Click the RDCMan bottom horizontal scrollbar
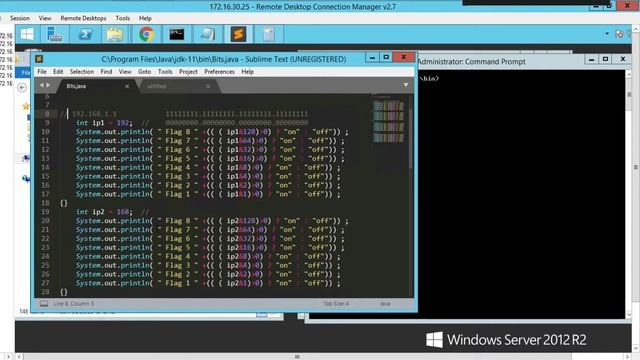Viewport: 640px width, 360px height. [x=298, y=357]
